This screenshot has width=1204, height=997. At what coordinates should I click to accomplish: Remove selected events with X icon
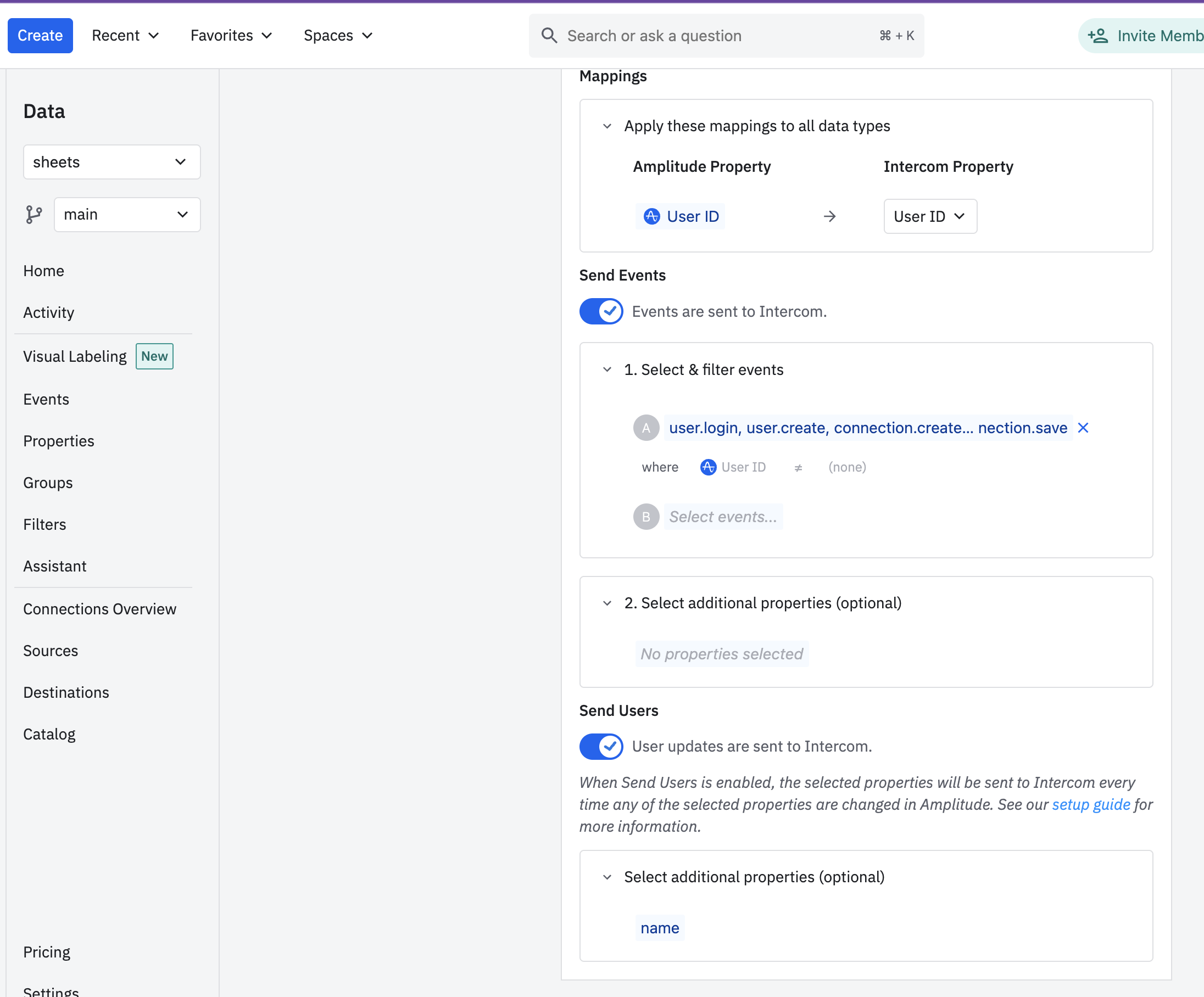click(x=1083, y=428)
